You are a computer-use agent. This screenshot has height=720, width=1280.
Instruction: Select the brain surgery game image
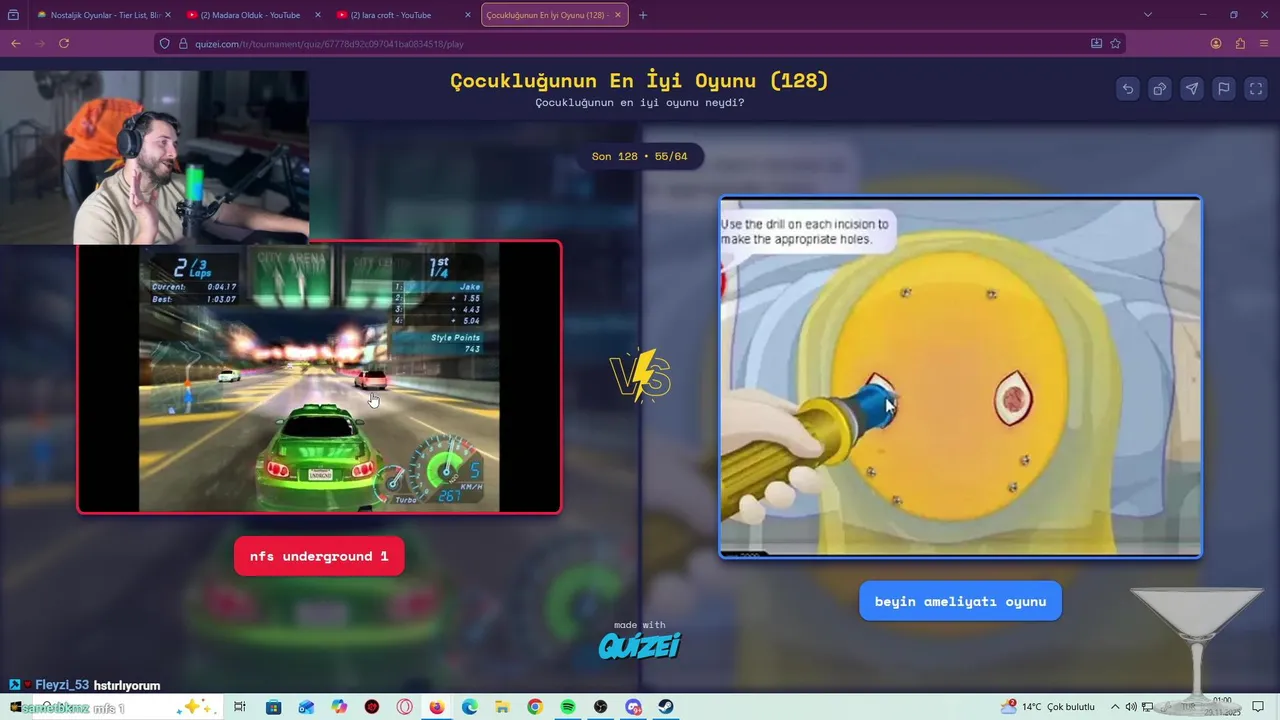[x=960, y=376]
